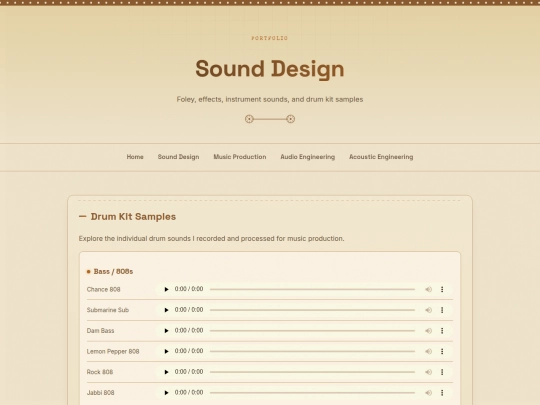The image size is (540, 405).
Task: Seek within the Chance 808 progress bar
Action: click(312, 289)
